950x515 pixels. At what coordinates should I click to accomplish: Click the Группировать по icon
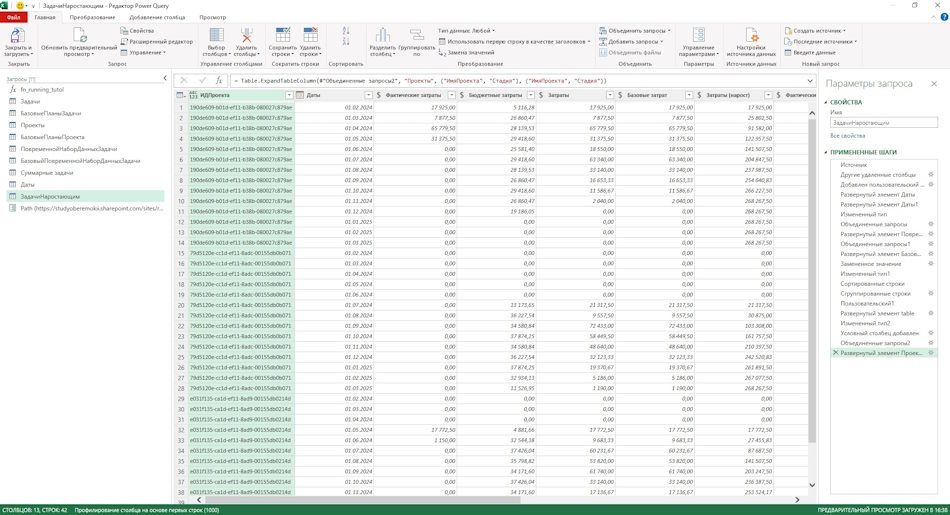click(x=417, y=35)
